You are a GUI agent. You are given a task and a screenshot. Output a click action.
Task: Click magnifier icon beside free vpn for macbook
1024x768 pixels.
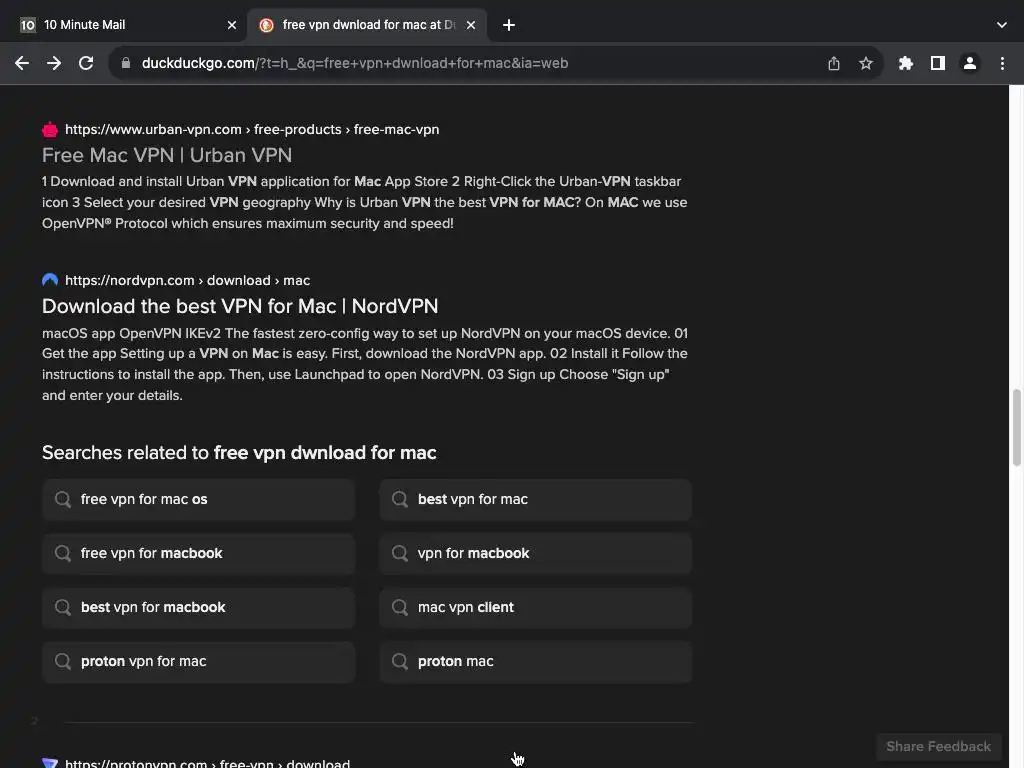[63, 553]
